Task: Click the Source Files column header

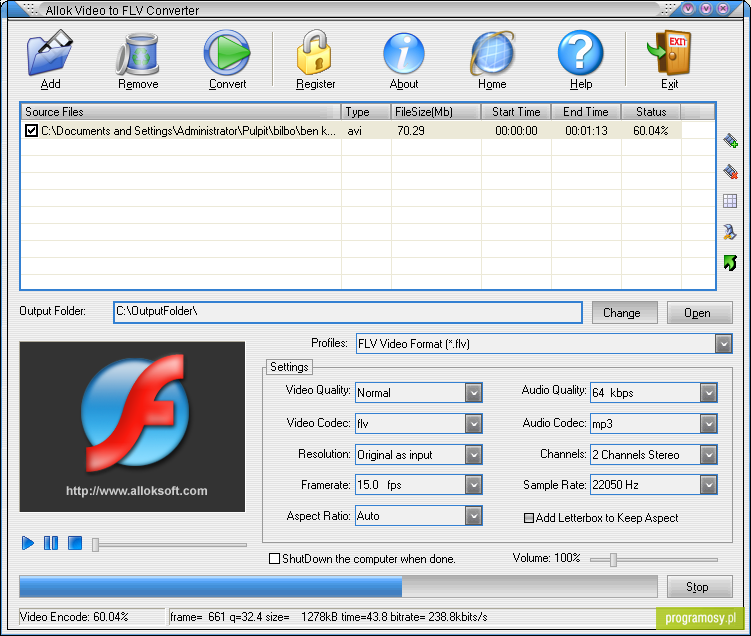Action: tap(181, 112)
